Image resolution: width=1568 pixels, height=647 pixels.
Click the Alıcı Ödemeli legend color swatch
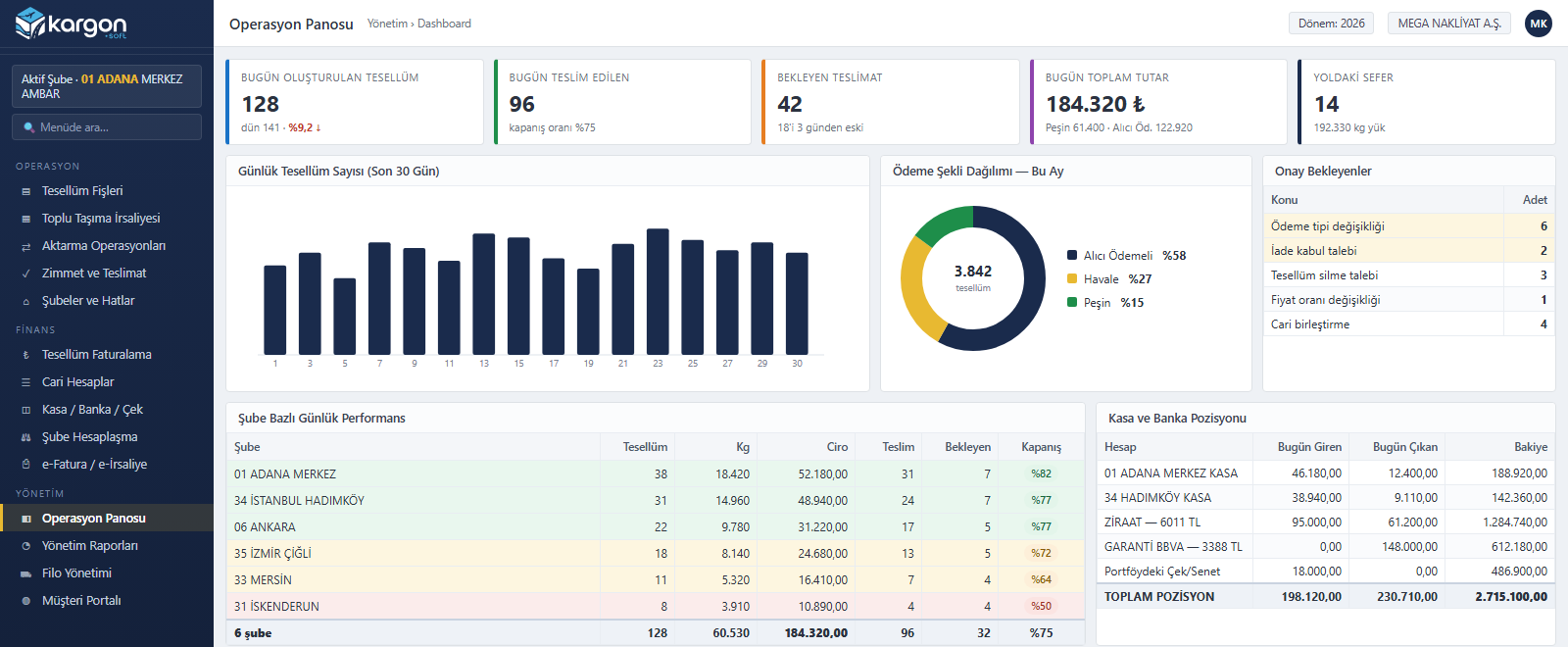(x=1072, y=256)
